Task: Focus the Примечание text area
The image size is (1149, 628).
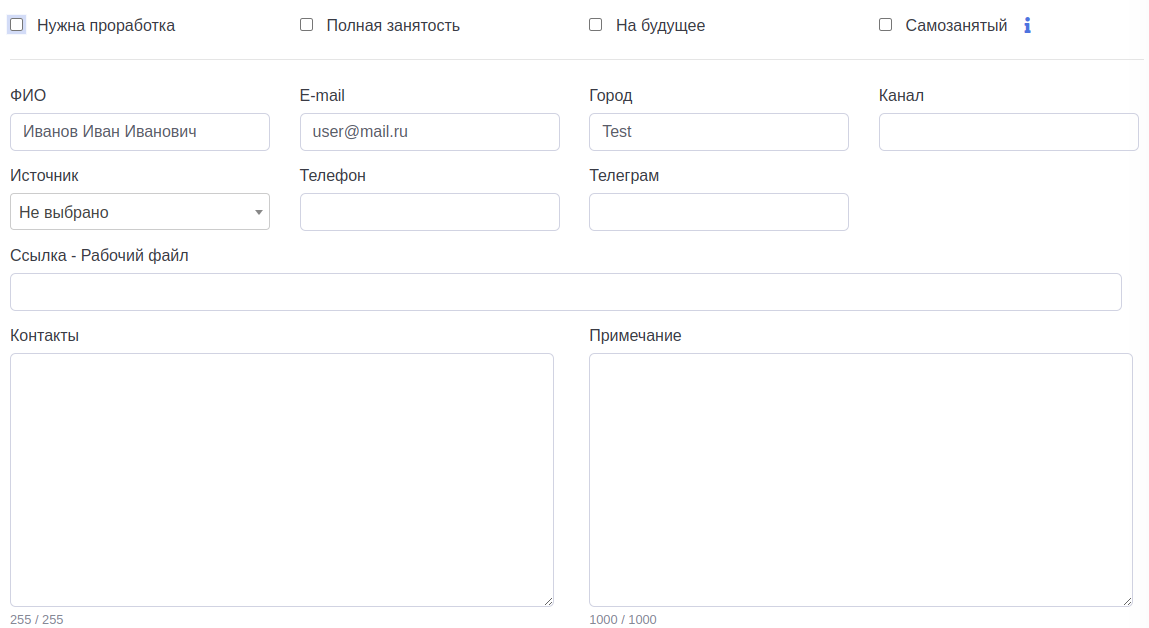Action: [x=860, y=479]
